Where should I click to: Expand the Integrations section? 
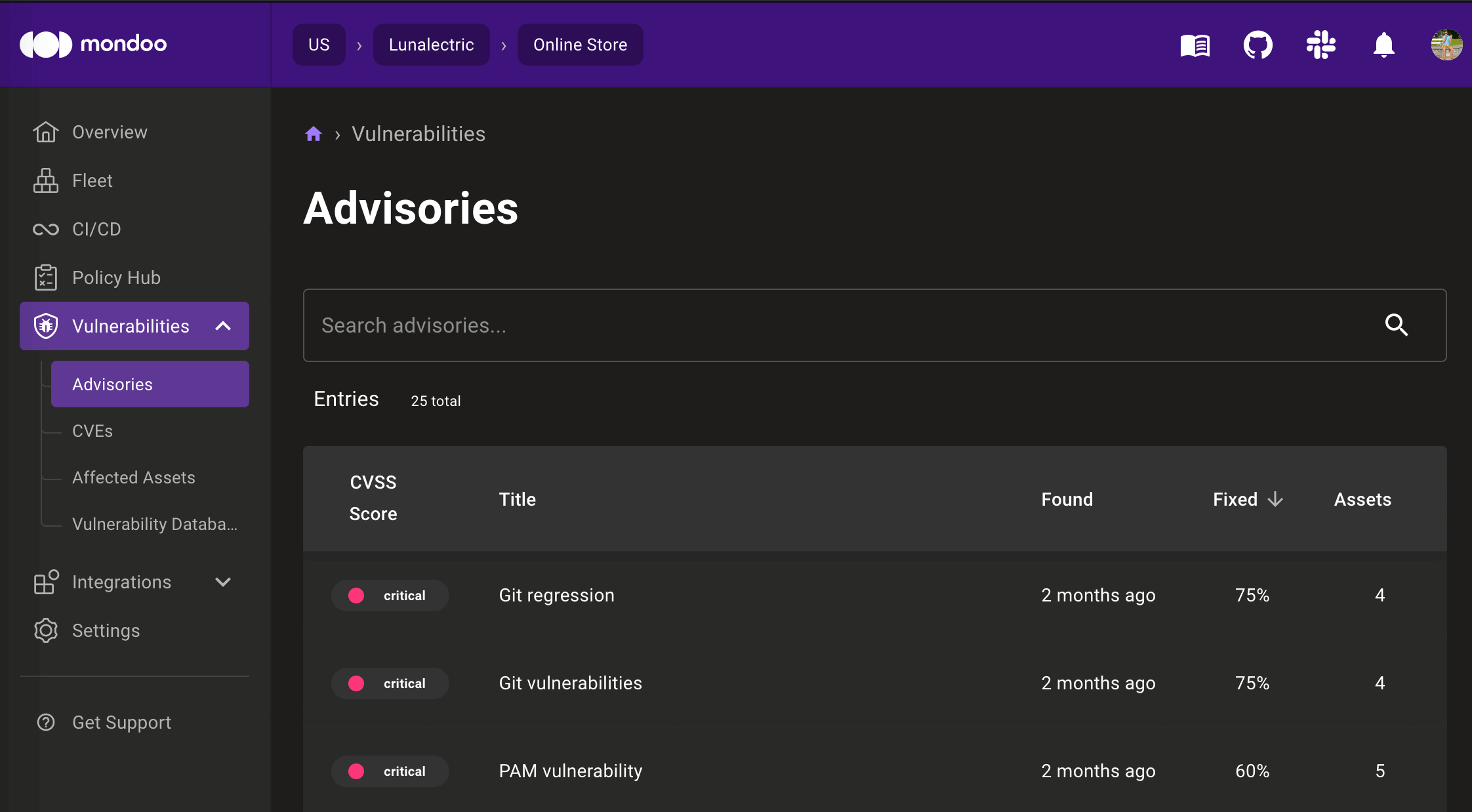223,582
